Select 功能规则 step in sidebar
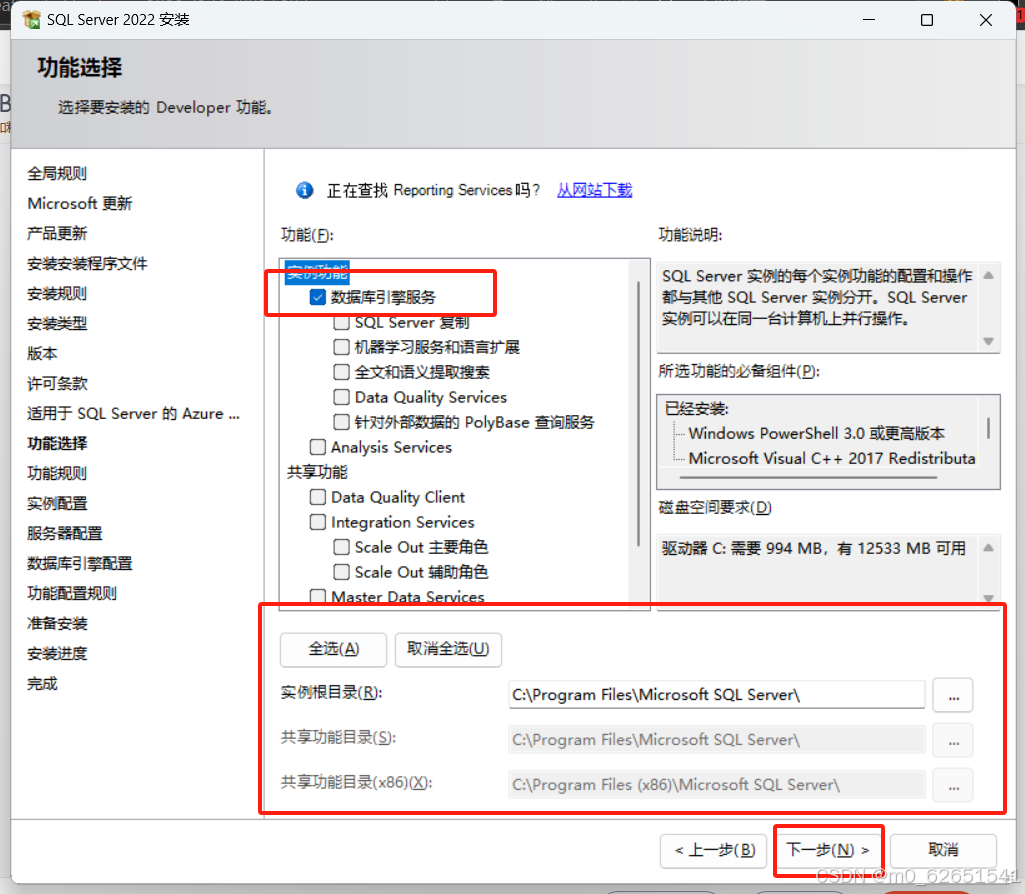Screen dimensions: 1025x894 57,473
